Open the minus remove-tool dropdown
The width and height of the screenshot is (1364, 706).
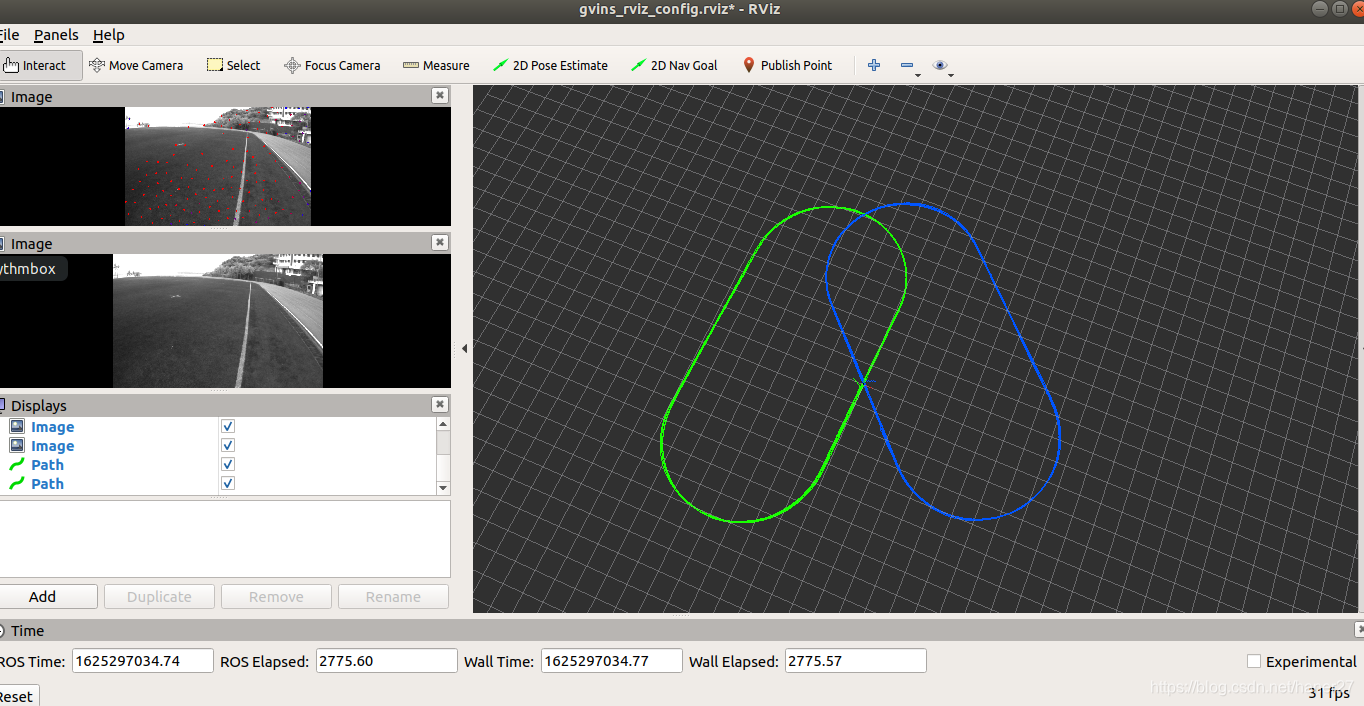click(x=909, y=66)
